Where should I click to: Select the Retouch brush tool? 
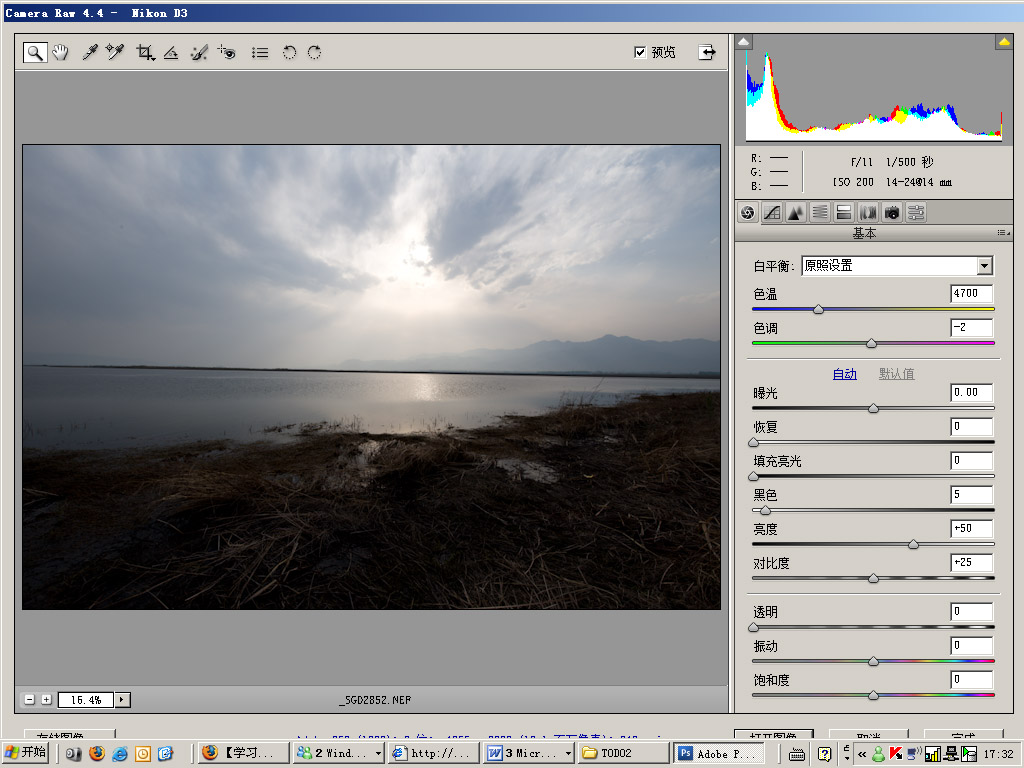tap(199, 52)
